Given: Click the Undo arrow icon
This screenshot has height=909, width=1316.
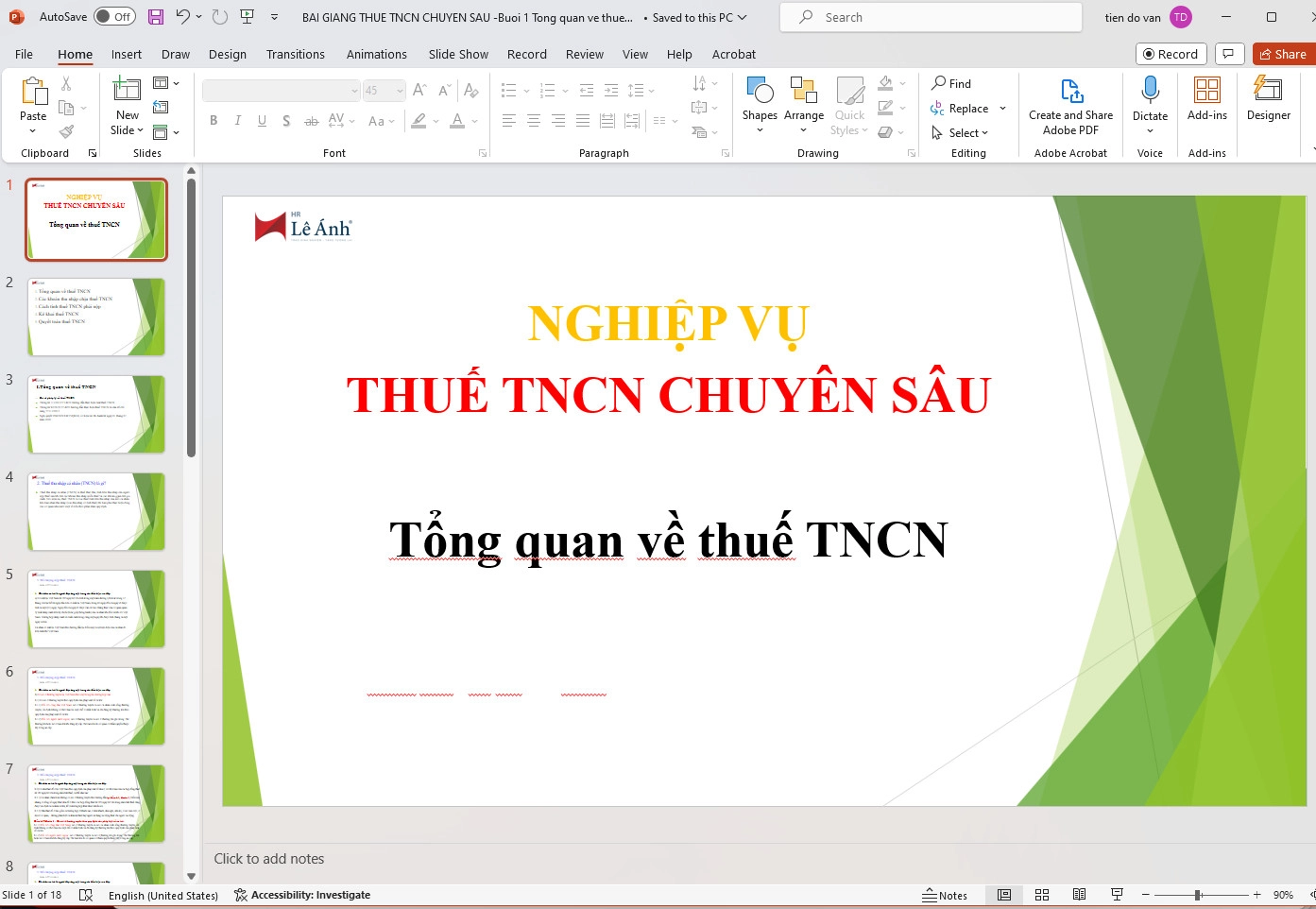Looking at the screenshot, I should 183,17.
